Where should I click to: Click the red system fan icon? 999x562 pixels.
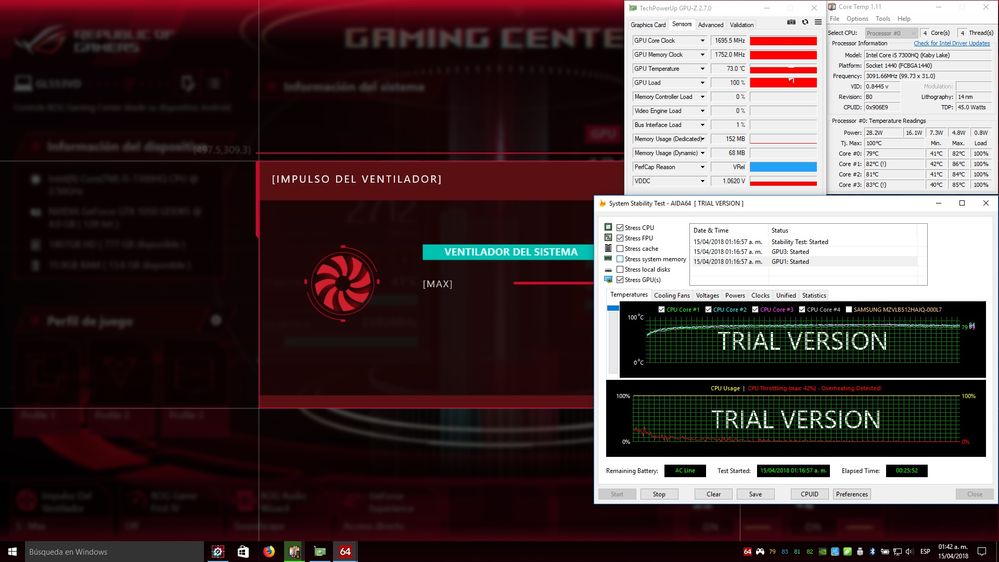[343, 282]
